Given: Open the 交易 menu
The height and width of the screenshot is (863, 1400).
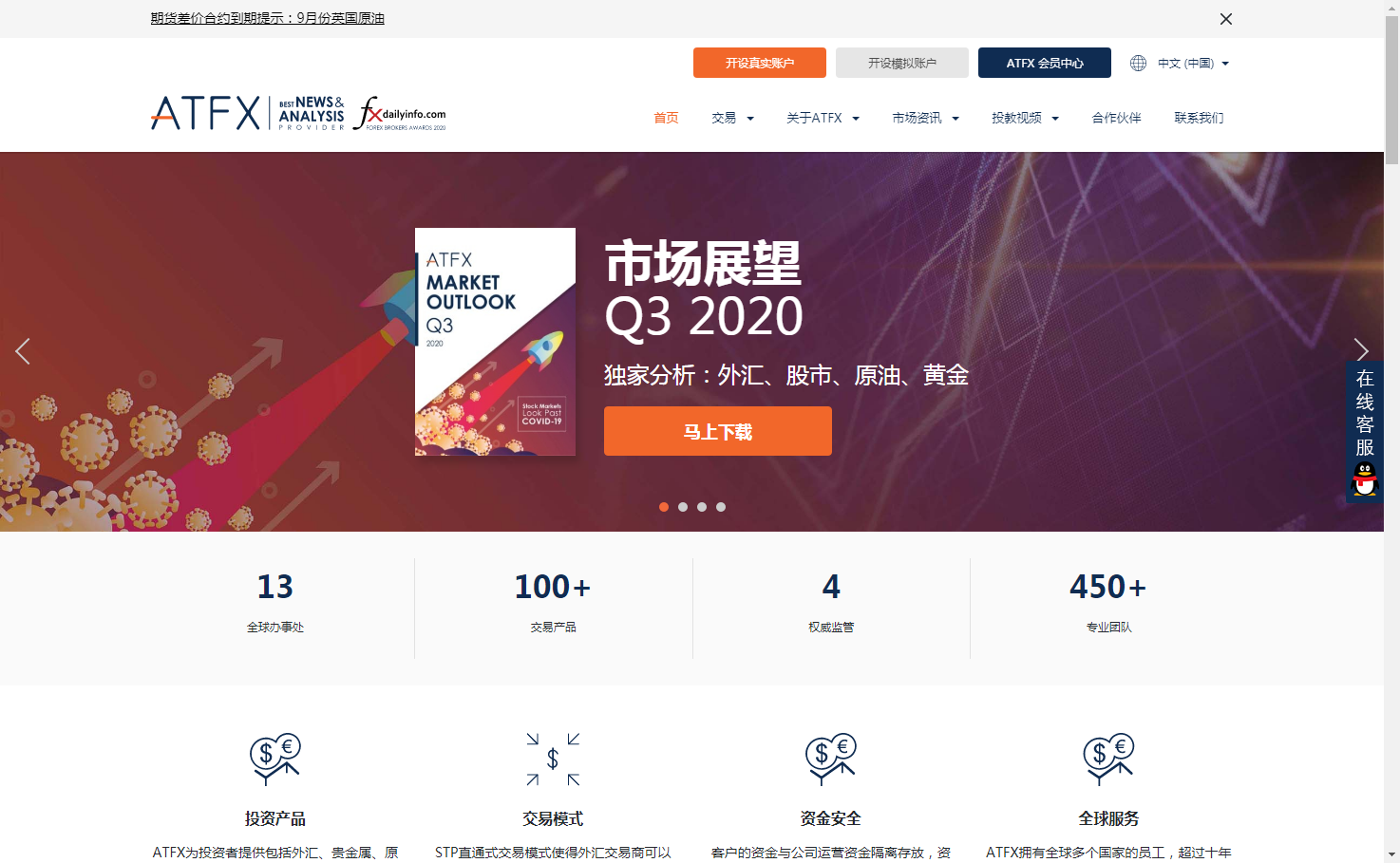Looking at the screenshot, I should click(724, 118).
